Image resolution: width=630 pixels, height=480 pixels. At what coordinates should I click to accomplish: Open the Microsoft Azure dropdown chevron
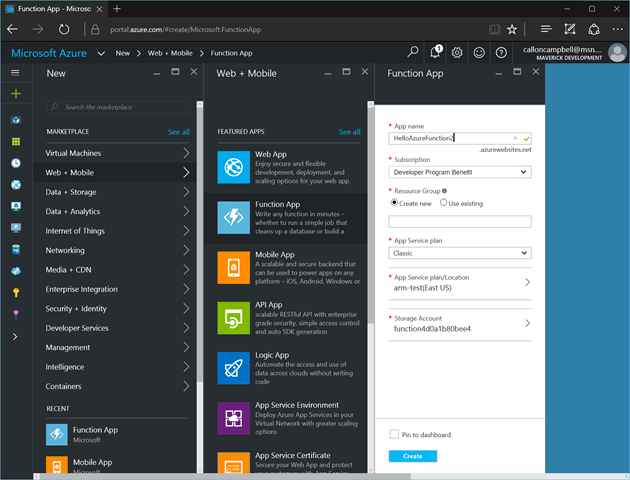(x=101, y=53)
